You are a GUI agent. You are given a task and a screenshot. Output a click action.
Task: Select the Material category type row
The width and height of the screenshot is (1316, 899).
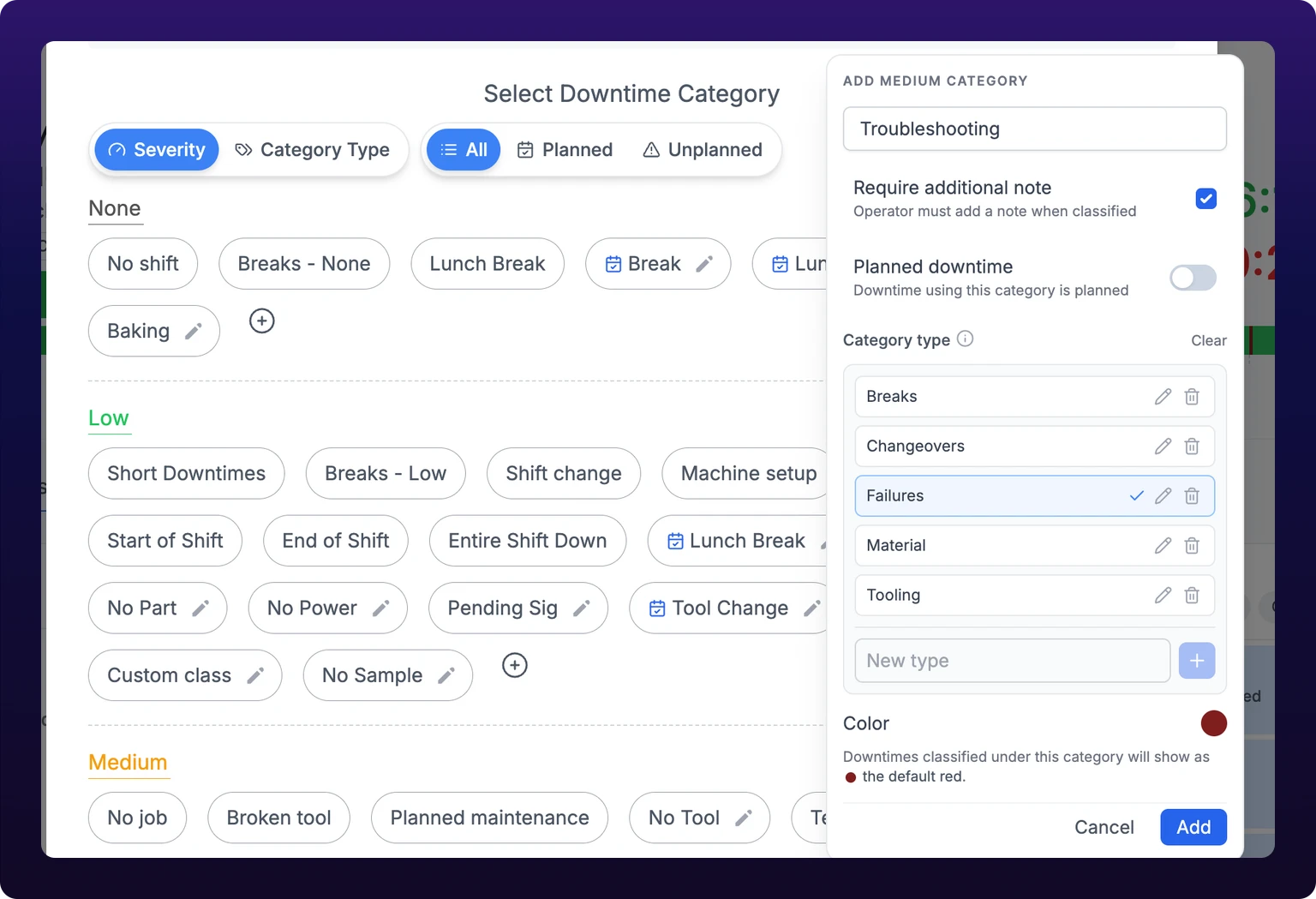pyautogui.click(x=1035, y=546)
